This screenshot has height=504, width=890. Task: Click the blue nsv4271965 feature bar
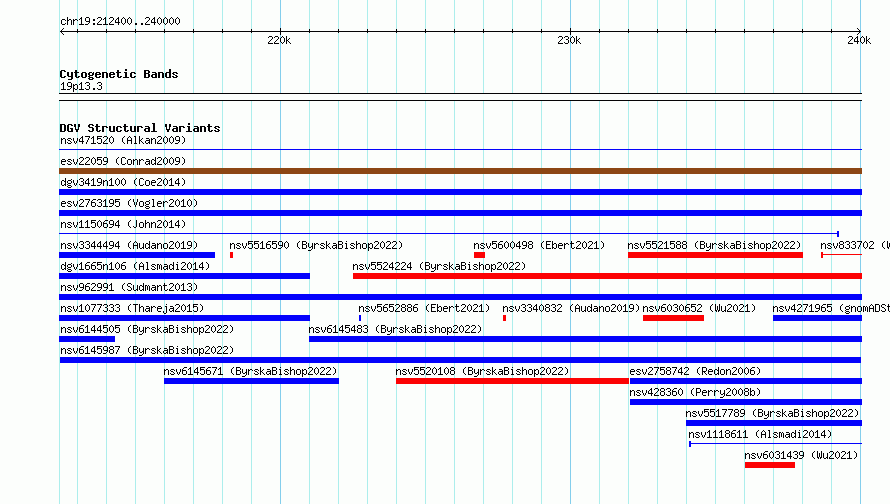click(817, 318)
